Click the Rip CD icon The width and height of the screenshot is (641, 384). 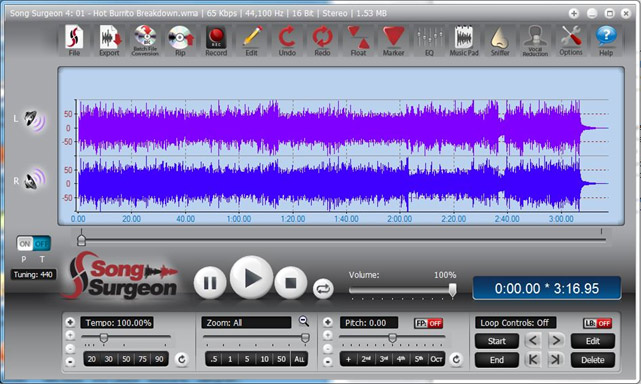click(x=180, y=40)
